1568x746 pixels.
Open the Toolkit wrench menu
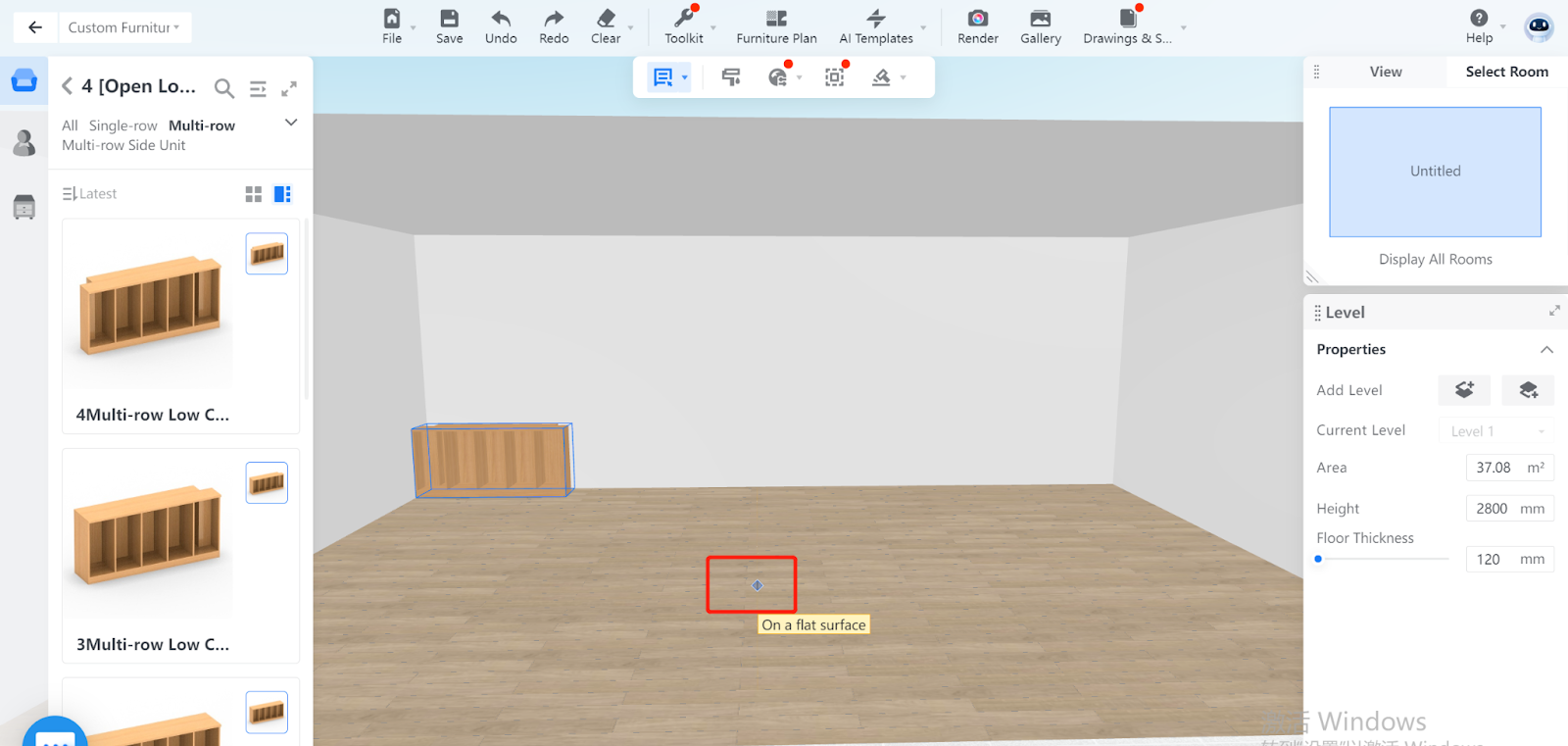click(684, 26)
